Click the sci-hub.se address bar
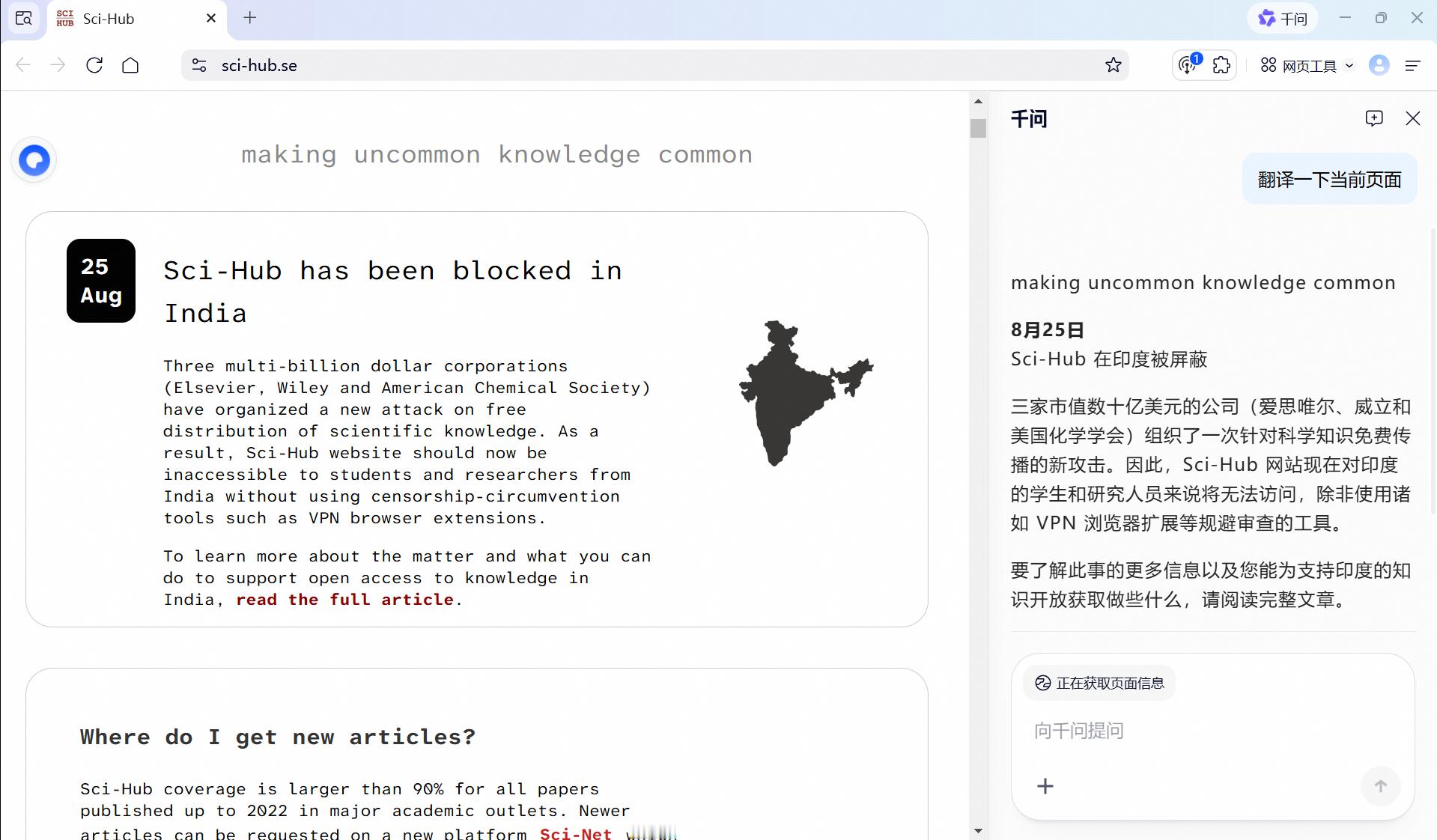1437x840 pixels. pos(654,65)
